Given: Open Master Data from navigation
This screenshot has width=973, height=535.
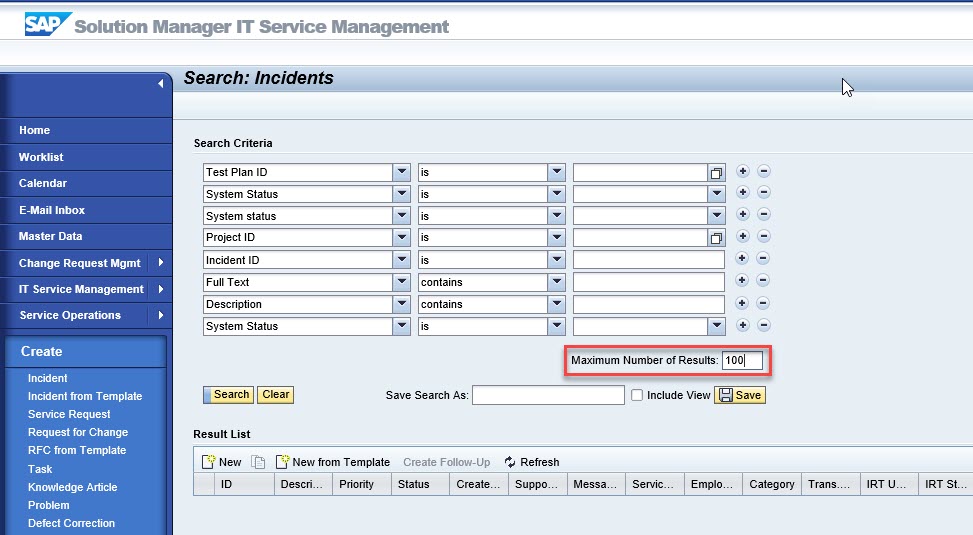Looking at the screenshot, I should (x=50, y=236).
